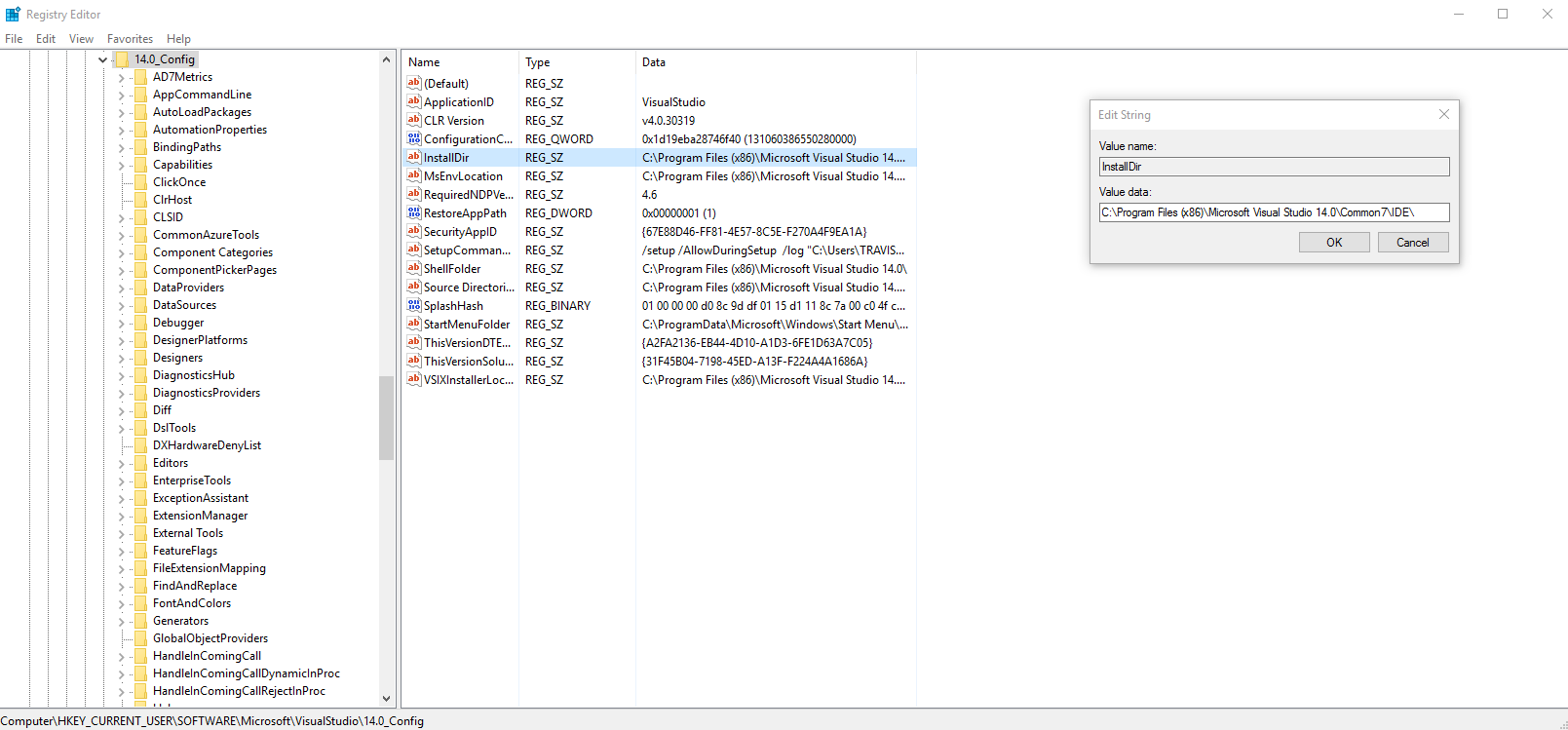Expand the FileExtensionMapping key
The image size is (1568, 730).
(x=121, y=568)
